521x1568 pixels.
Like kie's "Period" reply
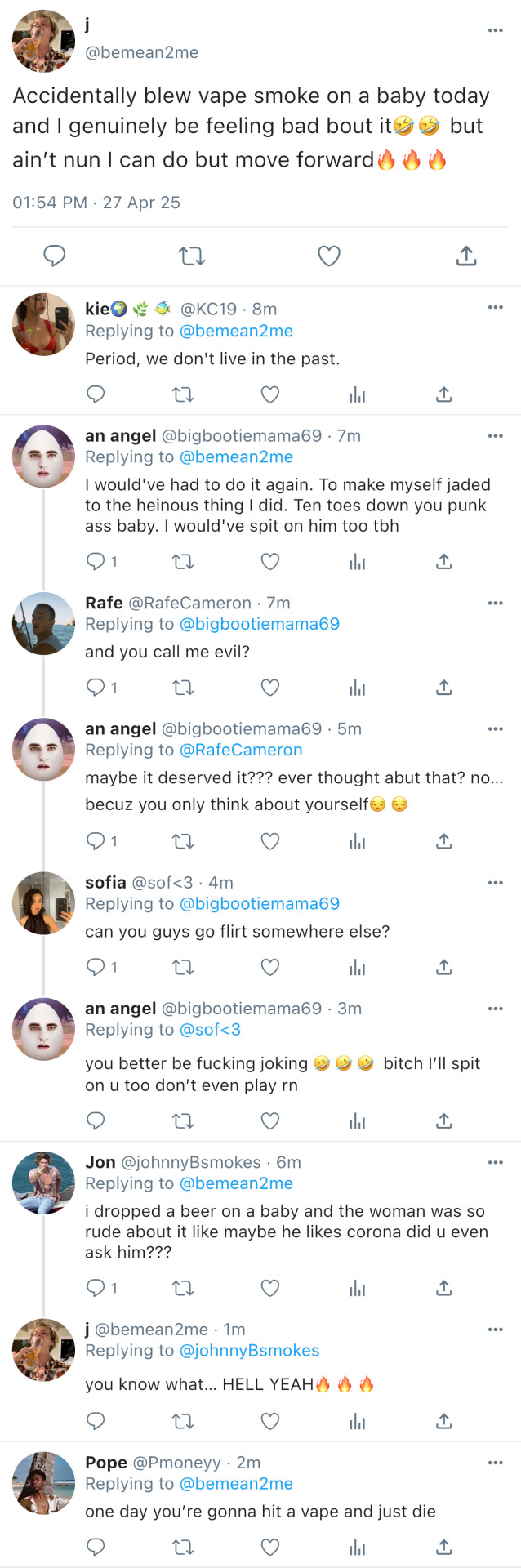pyautogui.click(x=270, y=395)
